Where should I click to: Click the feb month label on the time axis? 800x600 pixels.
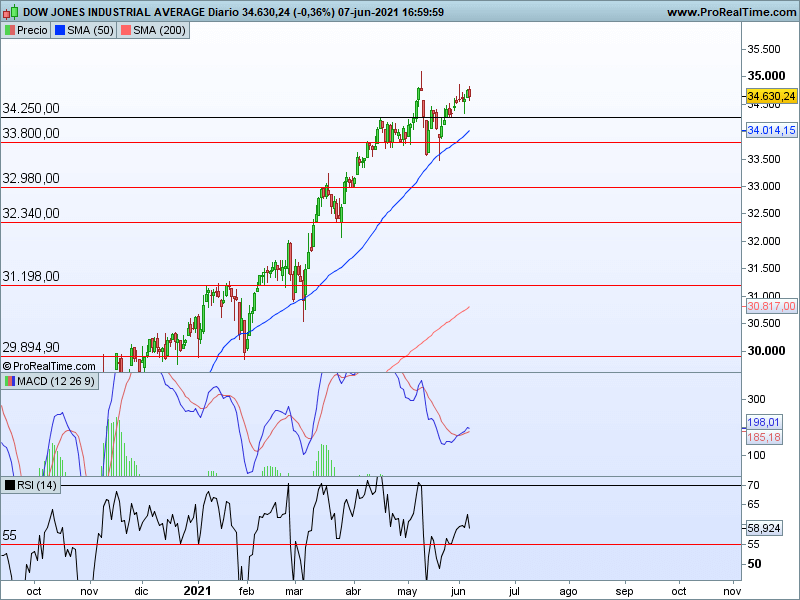[x=246, y=591]
